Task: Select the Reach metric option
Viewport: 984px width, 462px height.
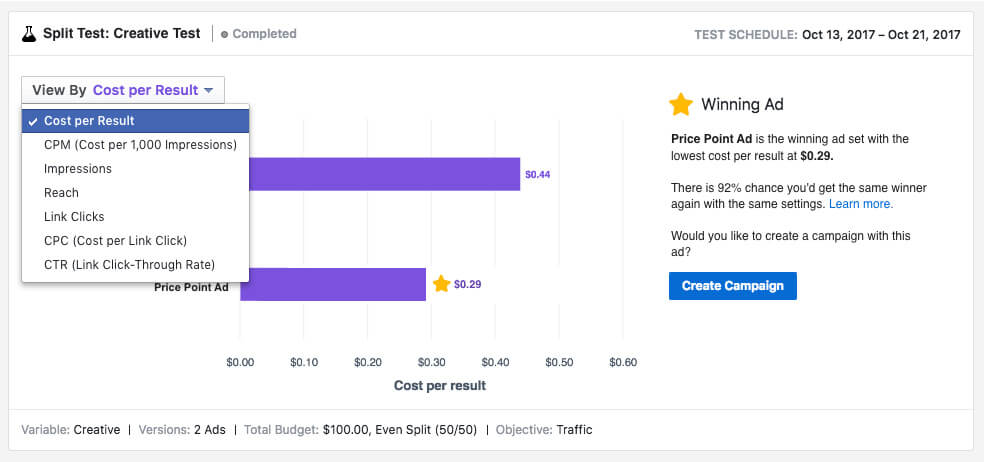Action: [x=61, y=193]
